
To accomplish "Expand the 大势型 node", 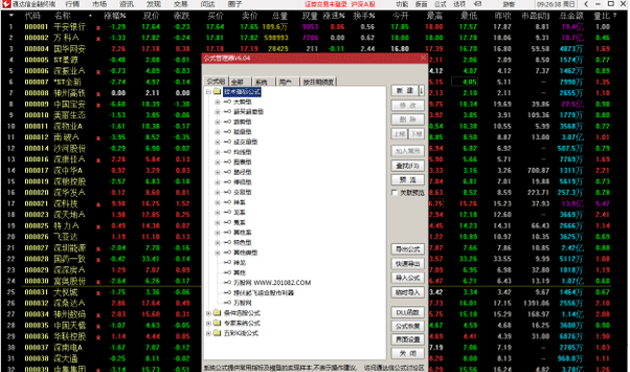I will [x=217, y=102].
